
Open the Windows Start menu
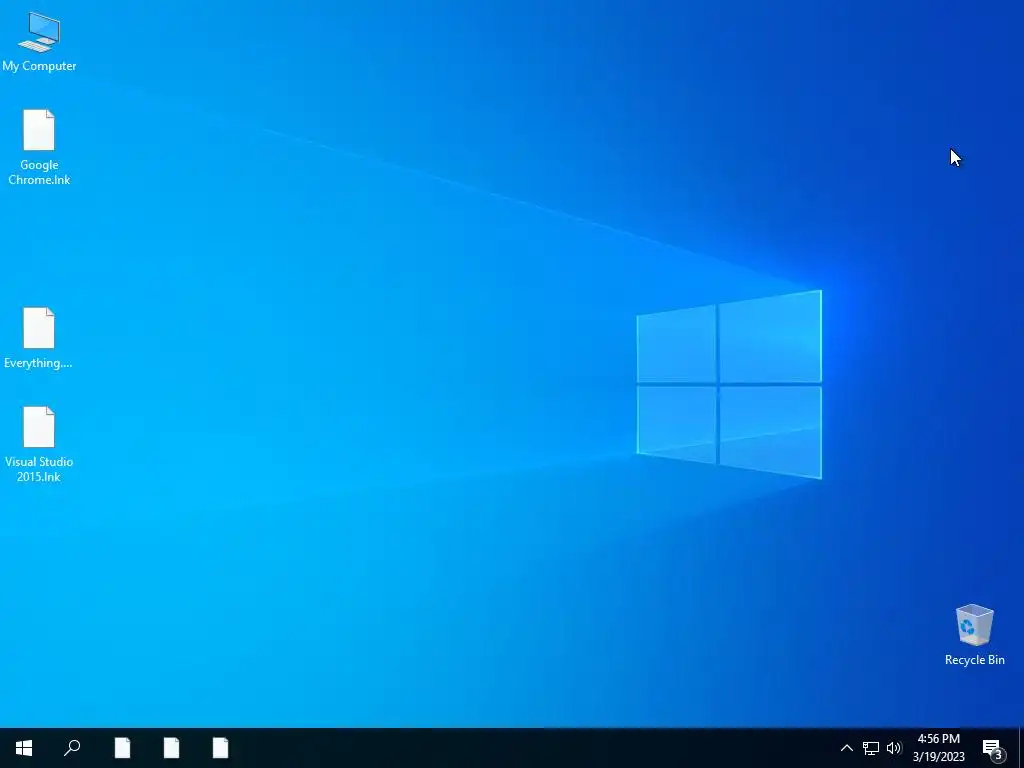pos(24,748)
